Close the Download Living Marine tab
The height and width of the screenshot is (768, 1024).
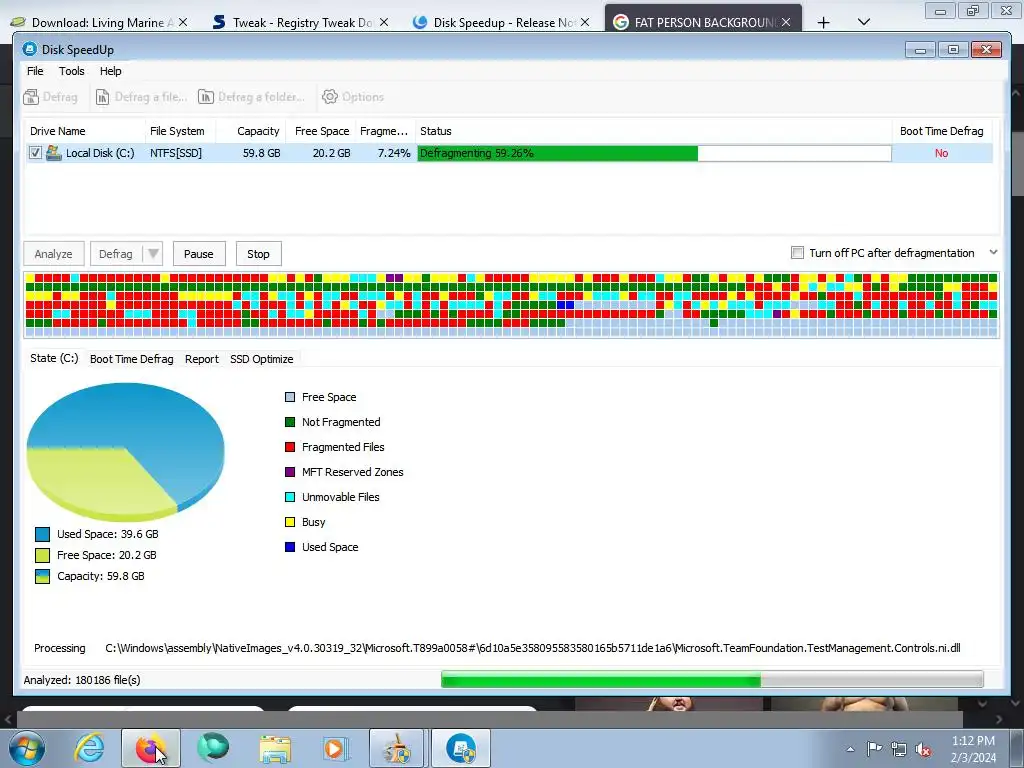tap(183, 22)
